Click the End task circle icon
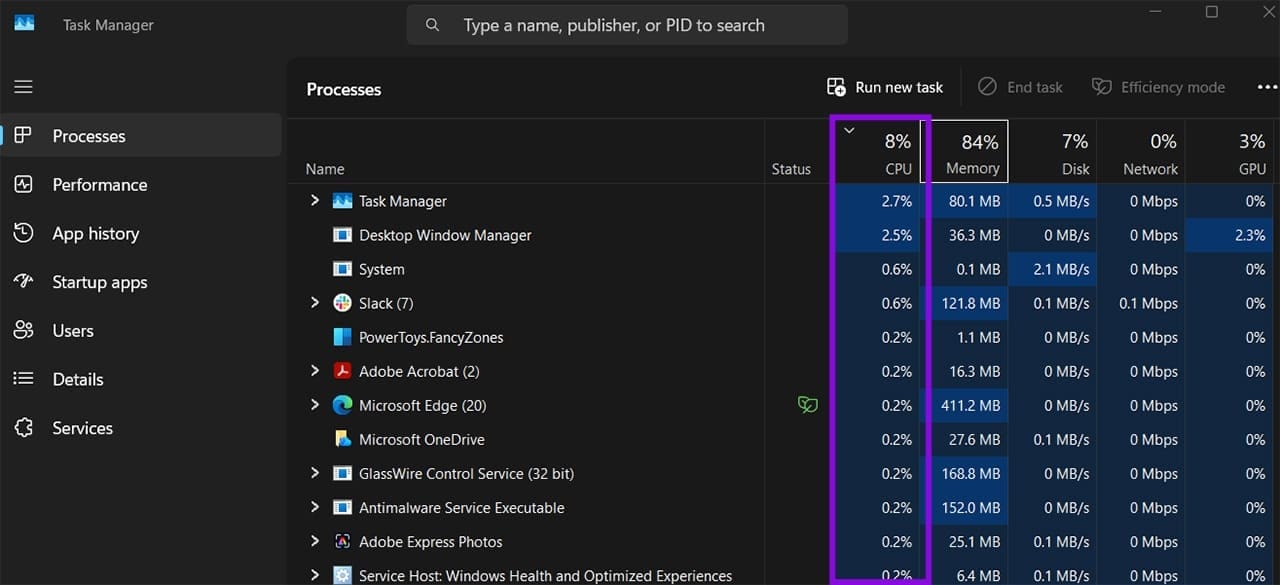 [987, 87]
